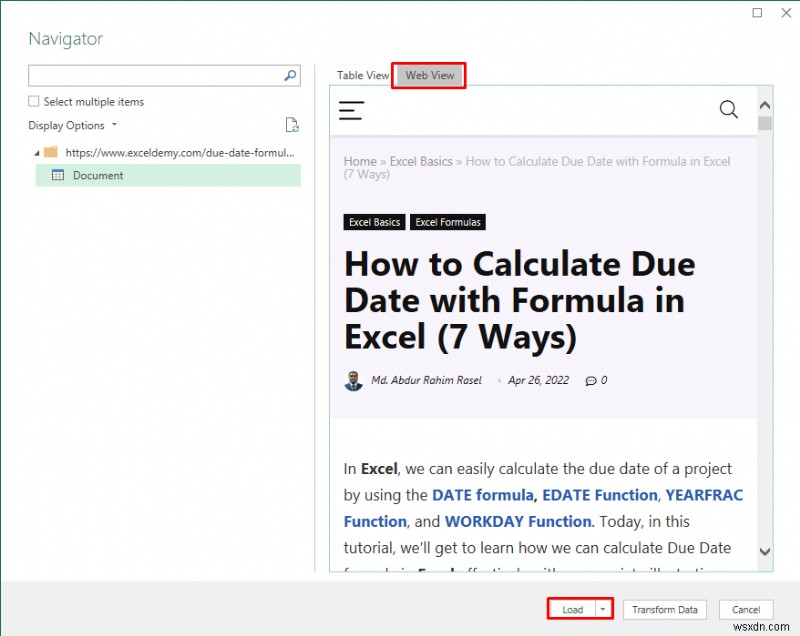This screenshot has width=800, height=636.
Task: Click the comment bubble icon showing 0 comments
Action: [x=589, y=380]
